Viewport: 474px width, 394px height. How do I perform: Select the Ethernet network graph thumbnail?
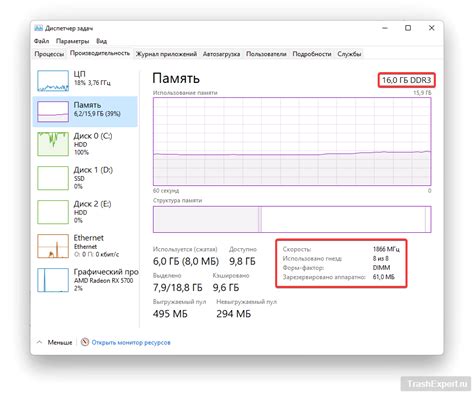(53, 246)
